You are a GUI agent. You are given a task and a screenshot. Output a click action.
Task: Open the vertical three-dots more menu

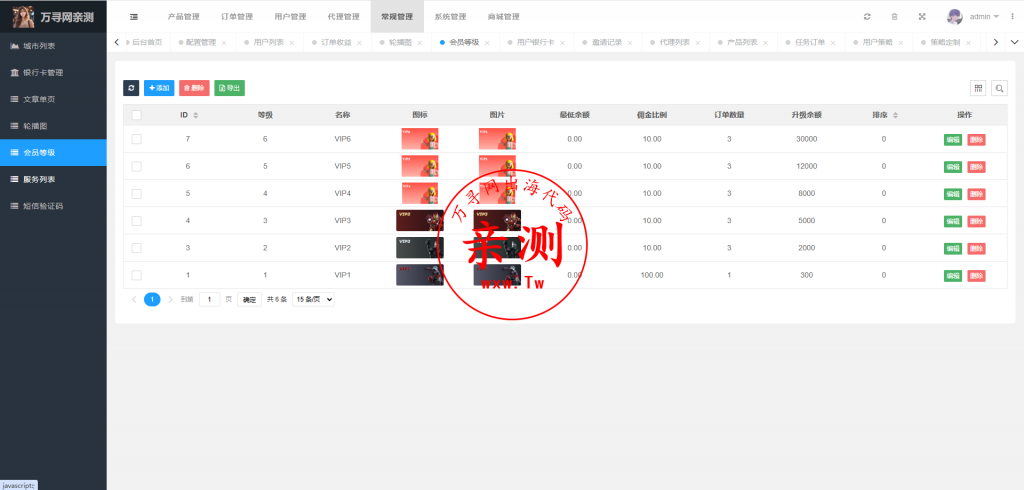pyautogui.click(x=1013, y=16)
